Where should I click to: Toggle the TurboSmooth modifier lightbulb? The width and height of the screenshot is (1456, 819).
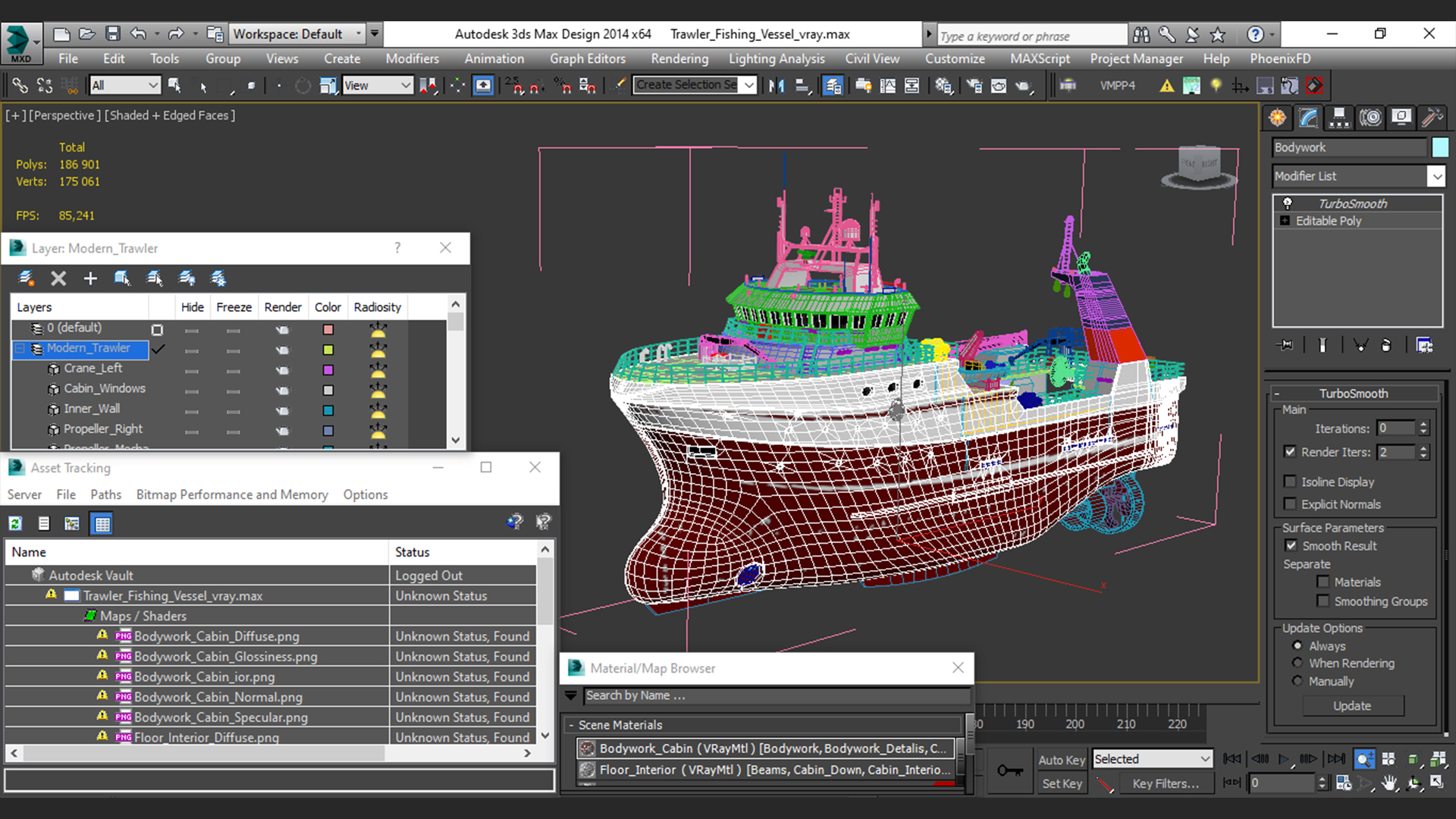[x=1287, y=203]
